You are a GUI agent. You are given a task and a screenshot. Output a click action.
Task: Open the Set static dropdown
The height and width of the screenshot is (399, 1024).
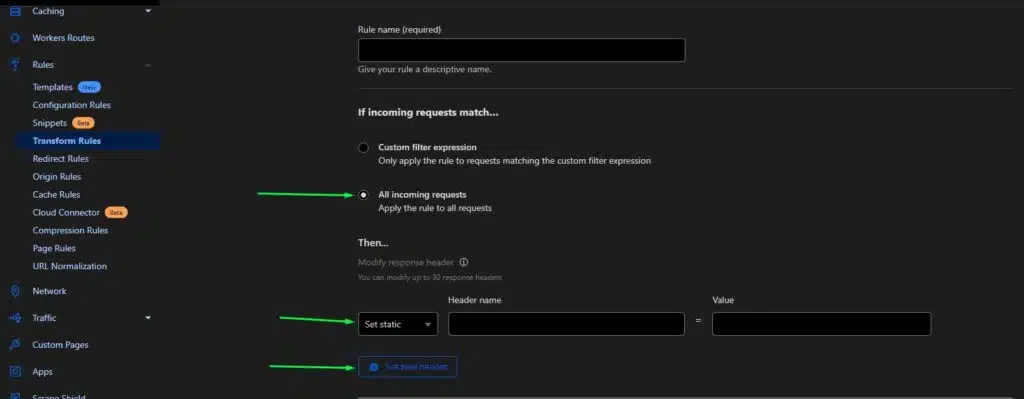pyautogui.click(x=398, y=325)
